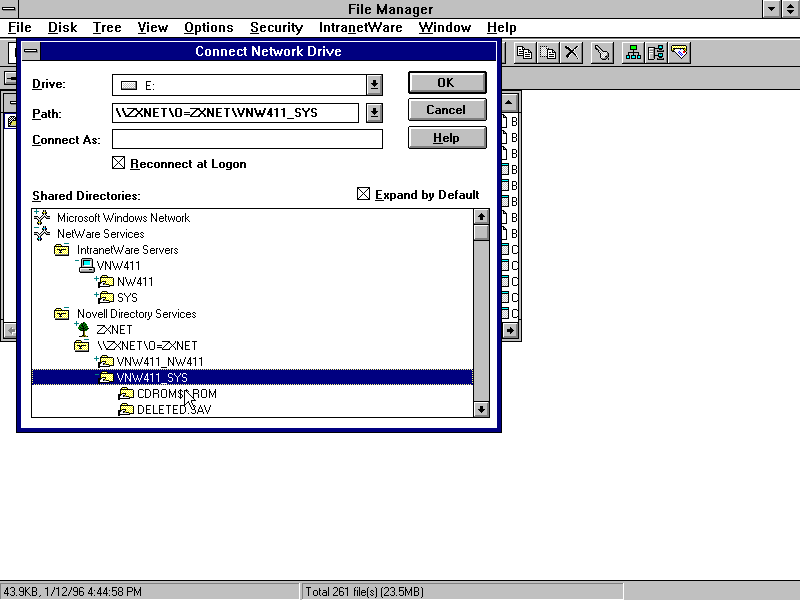Screen dimensions: 800x600
Task: Click the NetWare Services network icon
Action: pos(42,234)
